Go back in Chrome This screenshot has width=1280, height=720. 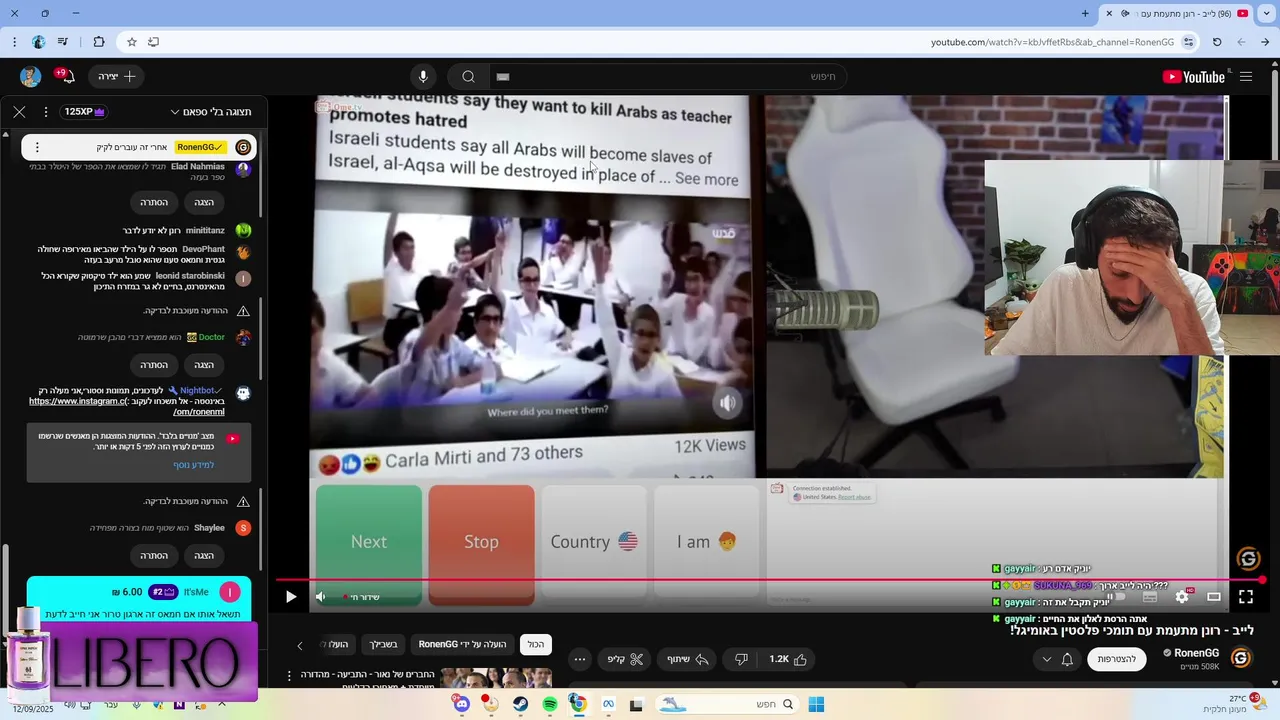click(x=1266, y=42)
